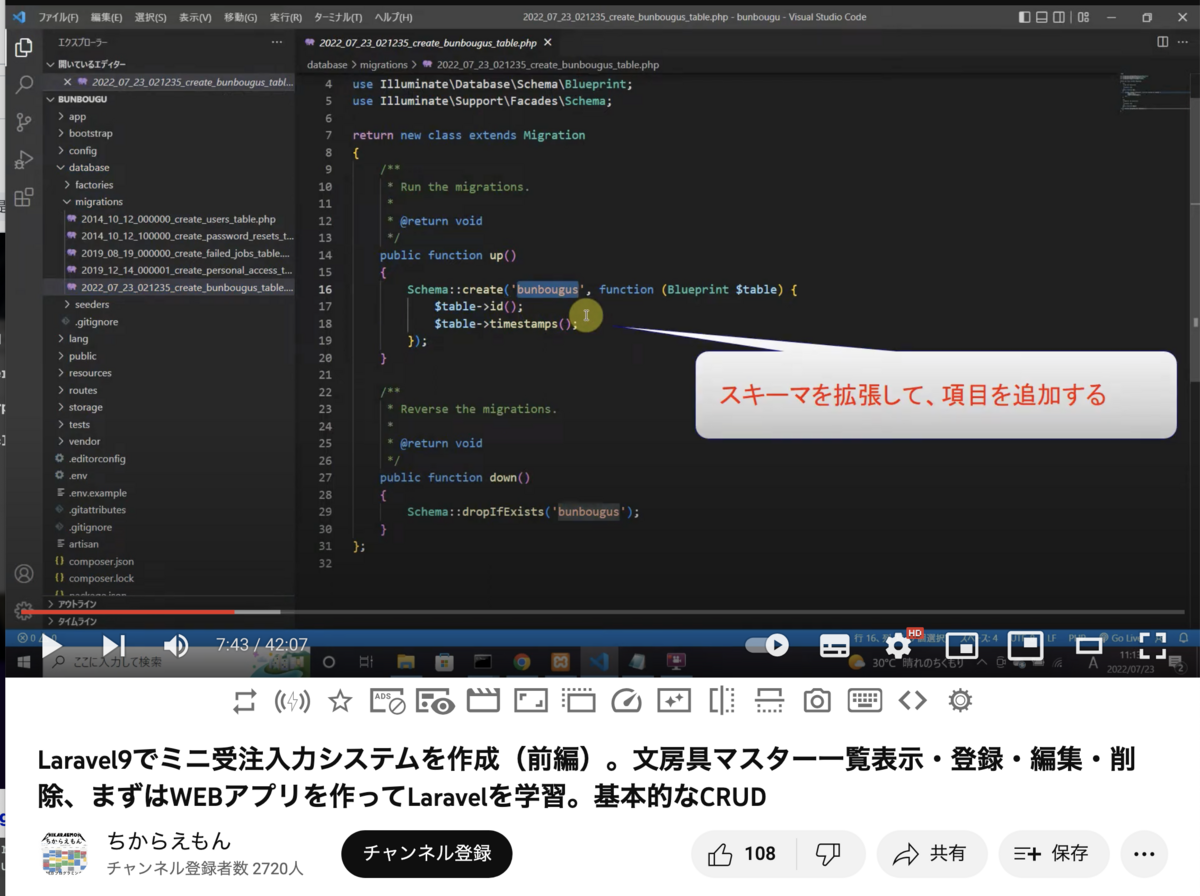Click the flip/mirror video icon
This screenshot has height=896, width=1200.
[x=722, y=702]
